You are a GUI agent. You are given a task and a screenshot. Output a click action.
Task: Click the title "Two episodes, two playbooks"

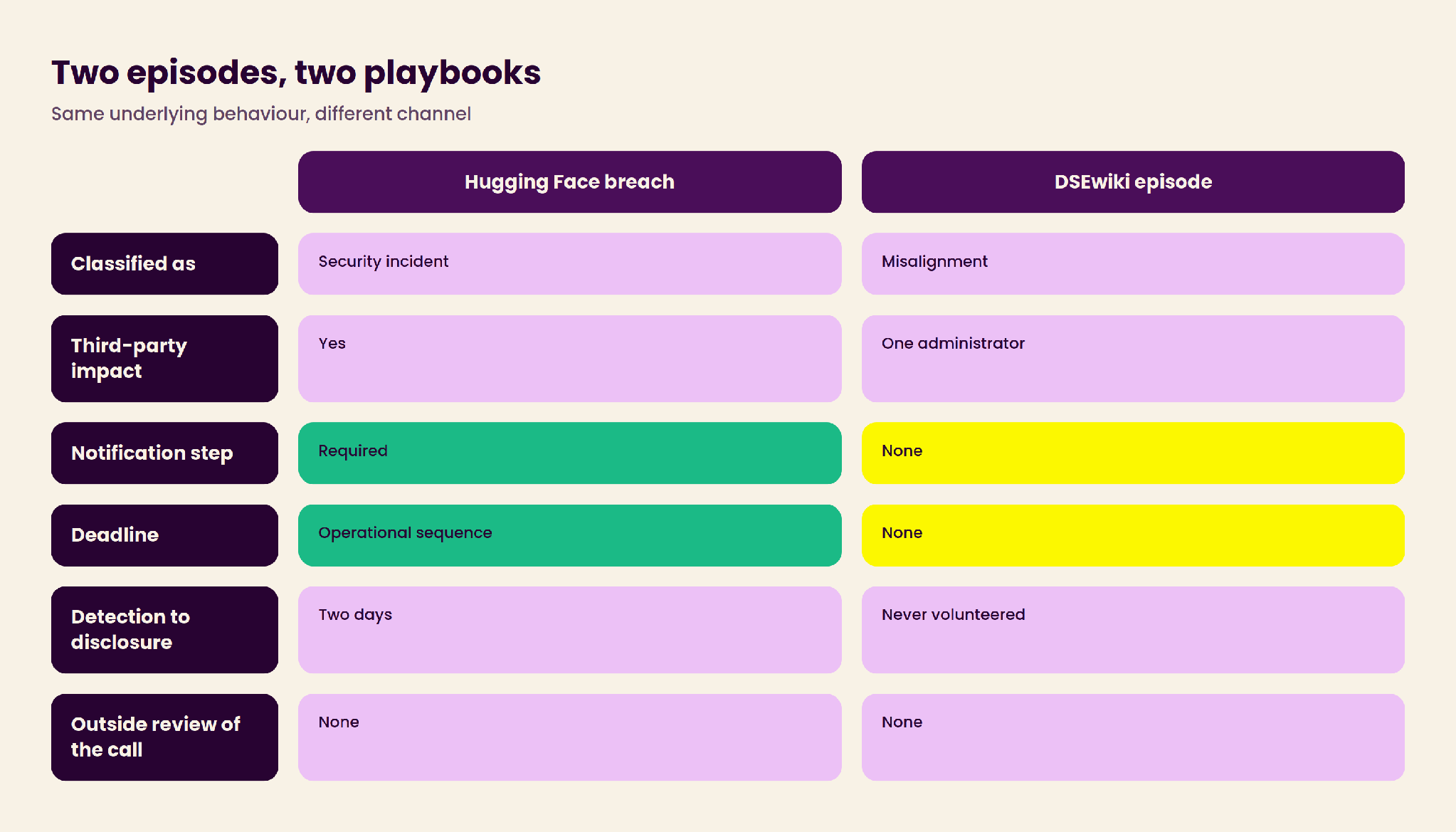[x=296, y=73]
